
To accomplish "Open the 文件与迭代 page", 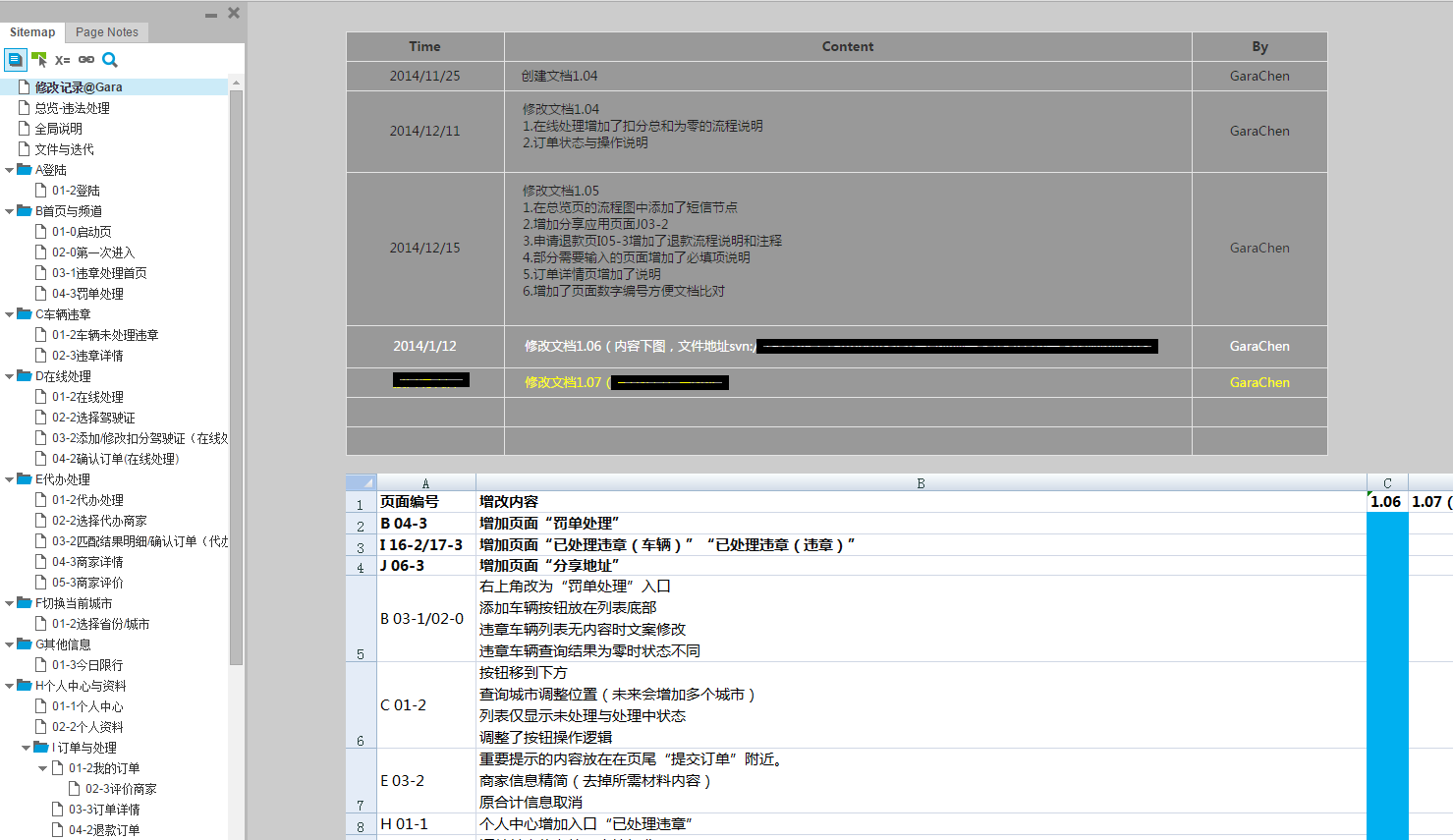I will (x=64, y=149).
